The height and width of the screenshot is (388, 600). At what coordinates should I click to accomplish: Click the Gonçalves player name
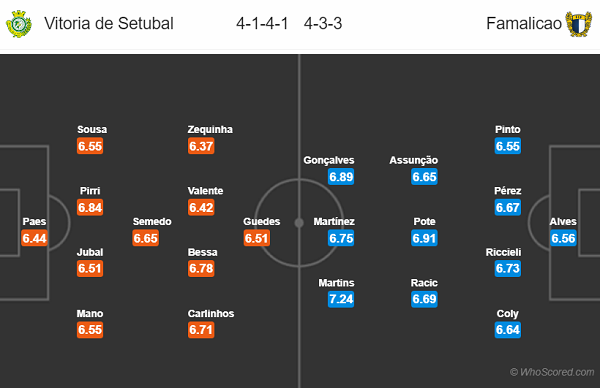pyautogui.click(x=329, y=160)
